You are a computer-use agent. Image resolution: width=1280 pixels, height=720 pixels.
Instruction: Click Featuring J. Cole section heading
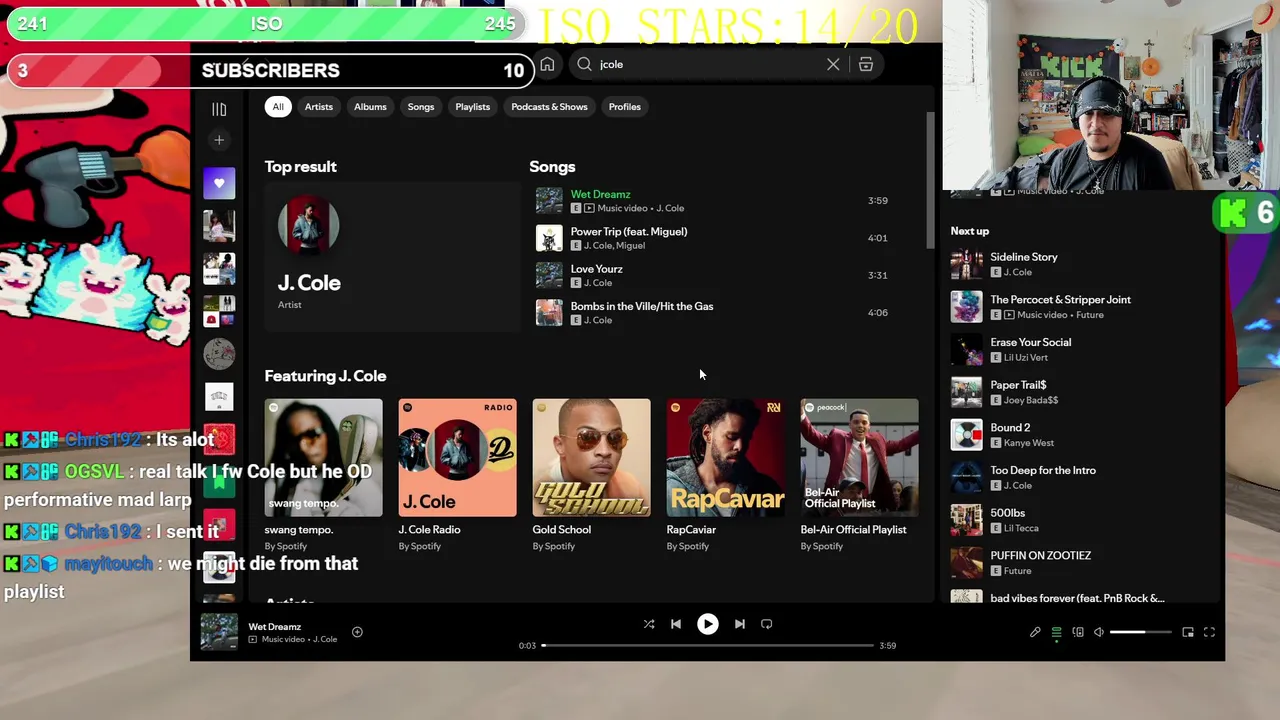[325, 376]
